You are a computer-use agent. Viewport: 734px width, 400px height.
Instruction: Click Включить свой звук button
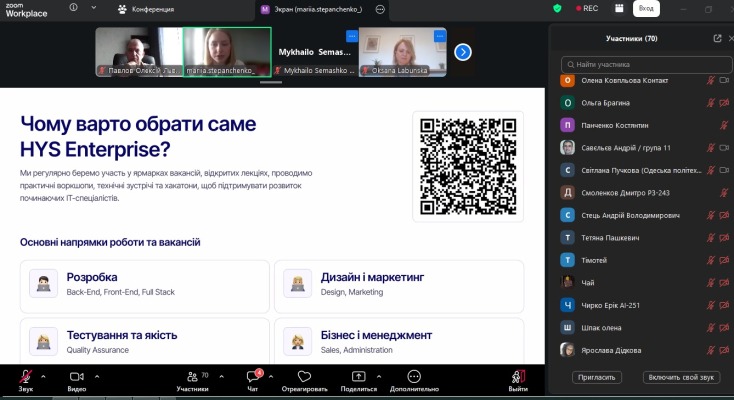tap(681, 377)
